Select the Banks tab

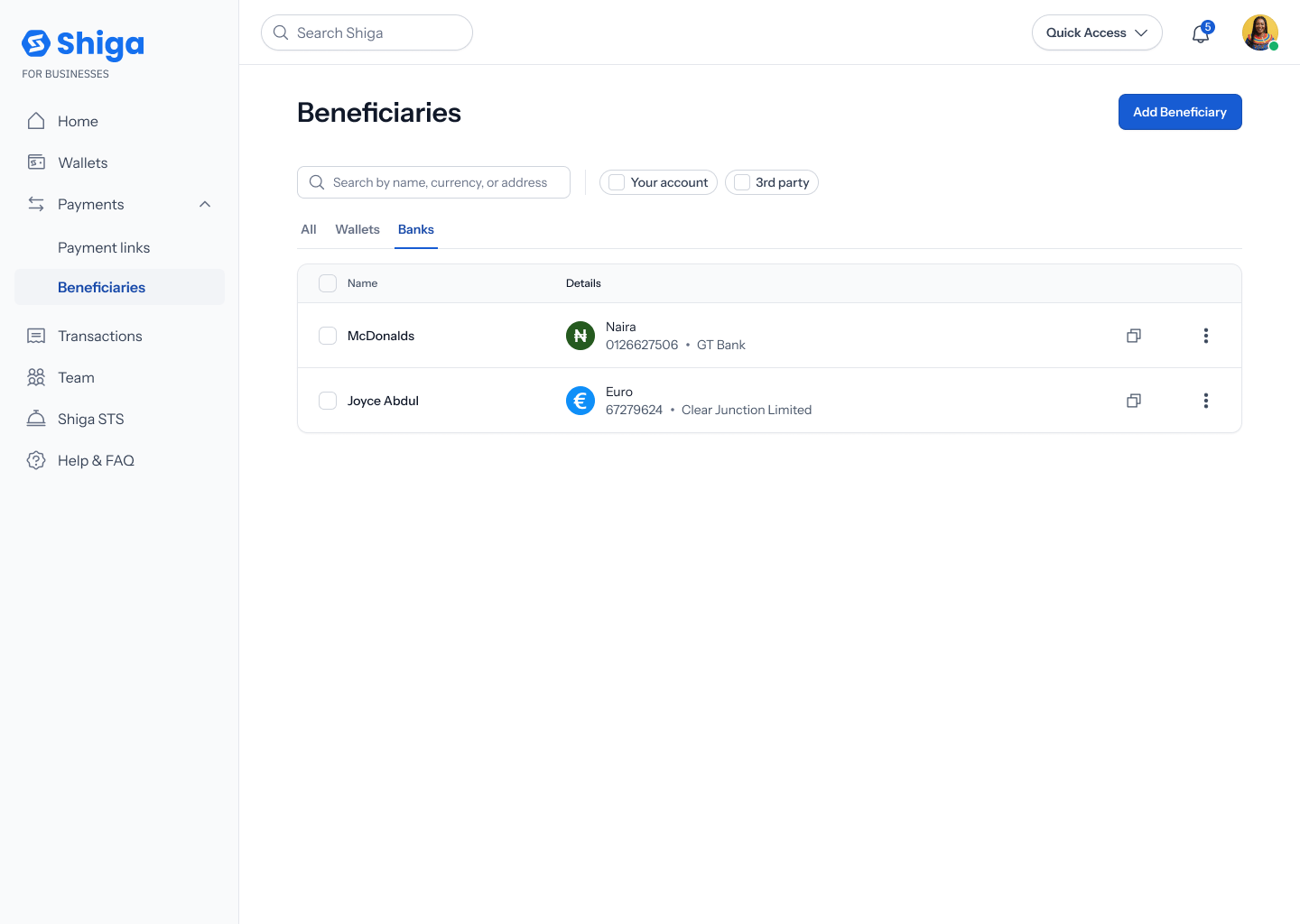416,229
